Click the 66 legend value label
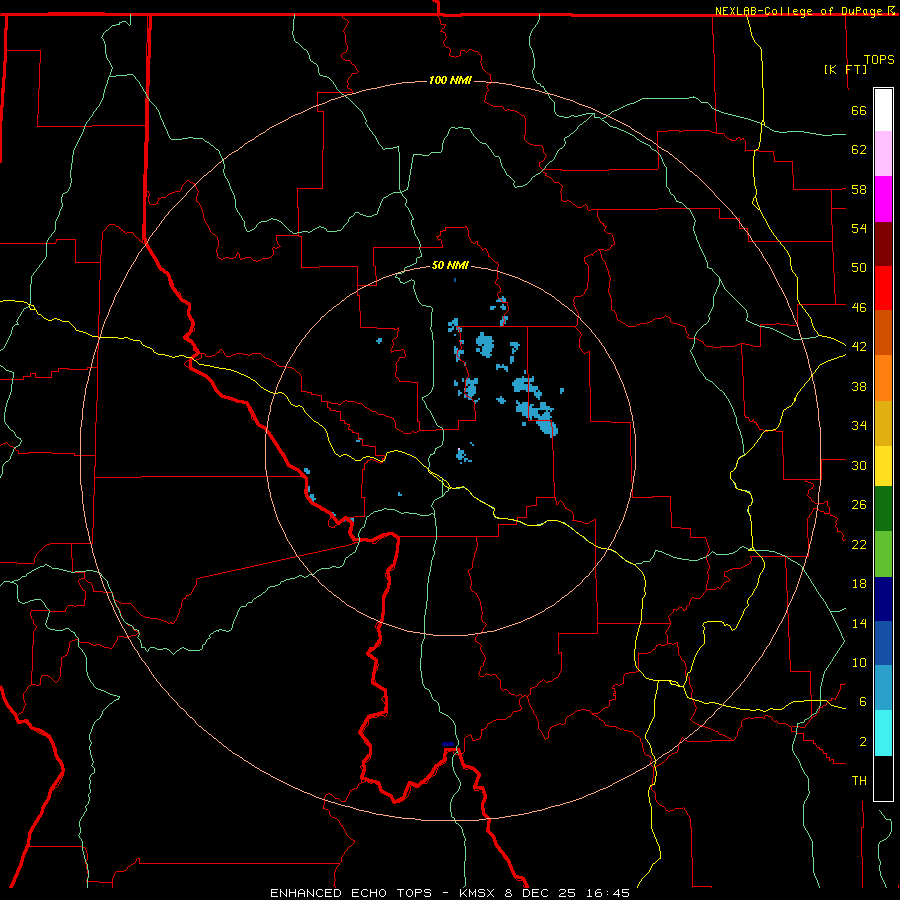 859,110
